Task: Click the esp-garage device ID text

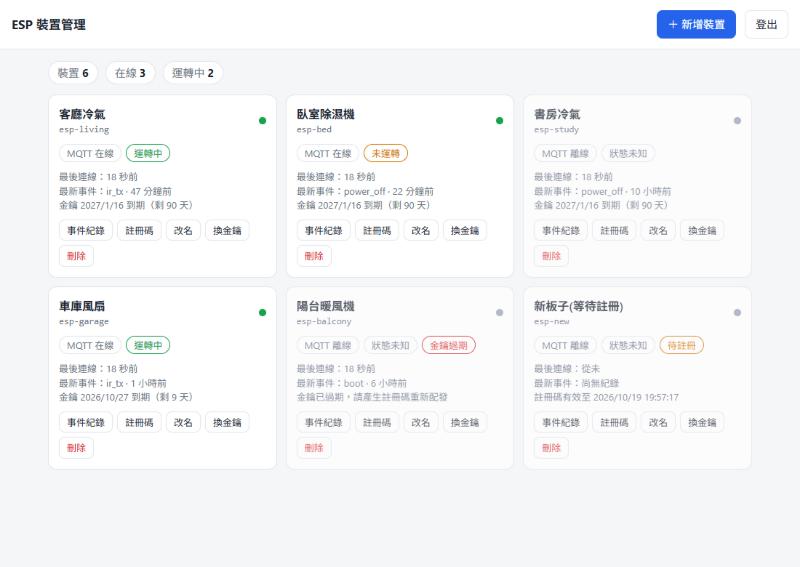Action: [84, 322]
